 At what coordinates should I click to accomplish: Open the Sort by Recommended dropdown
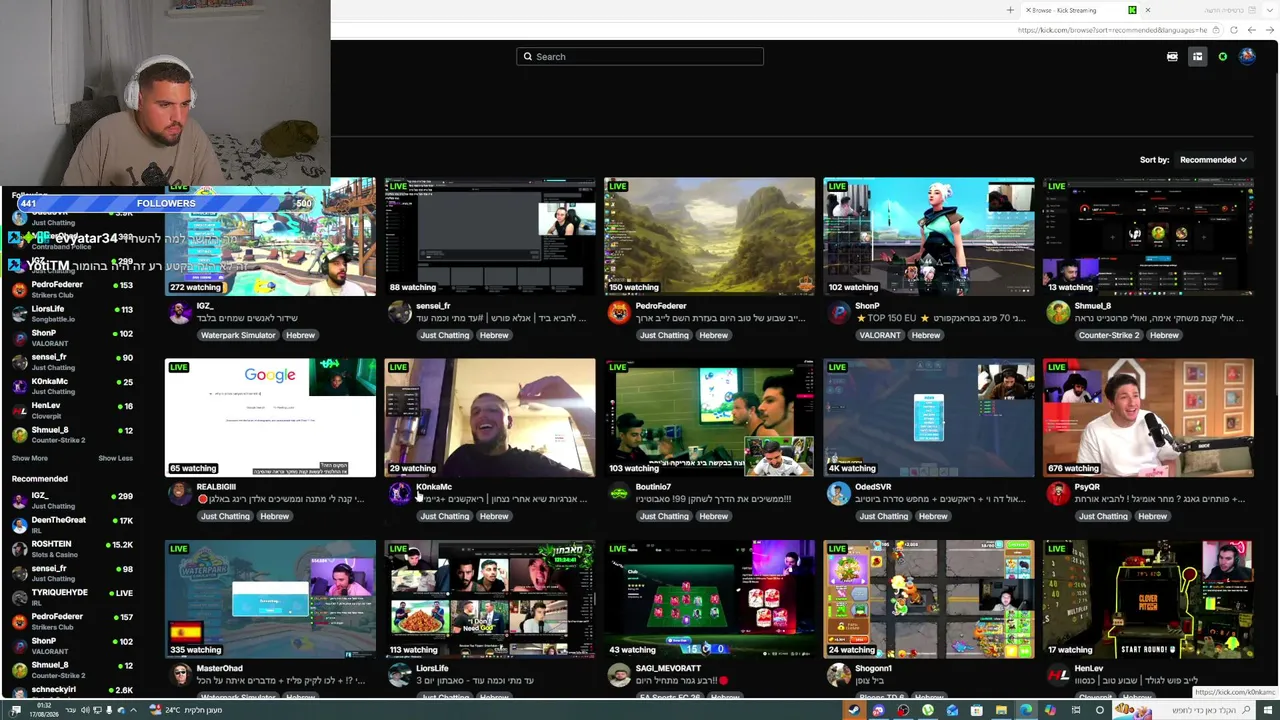1213,160
